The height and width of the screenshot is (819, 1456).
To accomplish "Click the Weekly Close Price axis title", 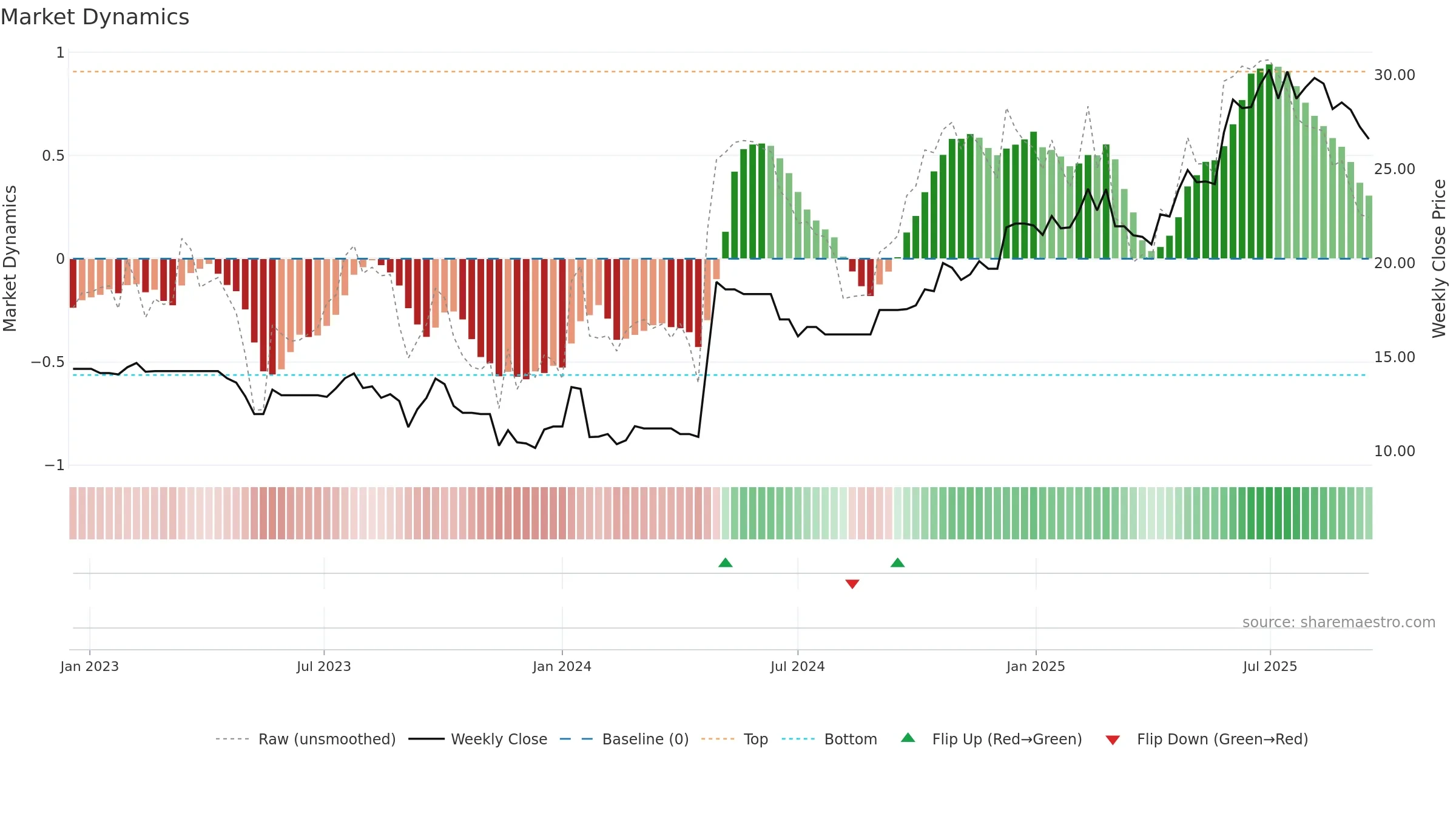I will pos(1440,258).
